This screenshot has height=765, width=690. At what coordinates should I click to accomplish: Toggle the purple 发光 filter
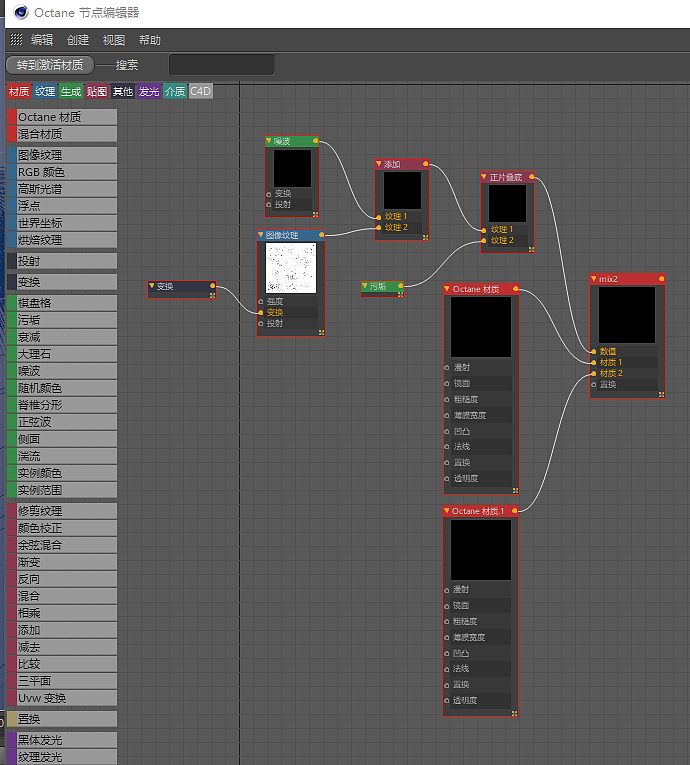point(149,91)
